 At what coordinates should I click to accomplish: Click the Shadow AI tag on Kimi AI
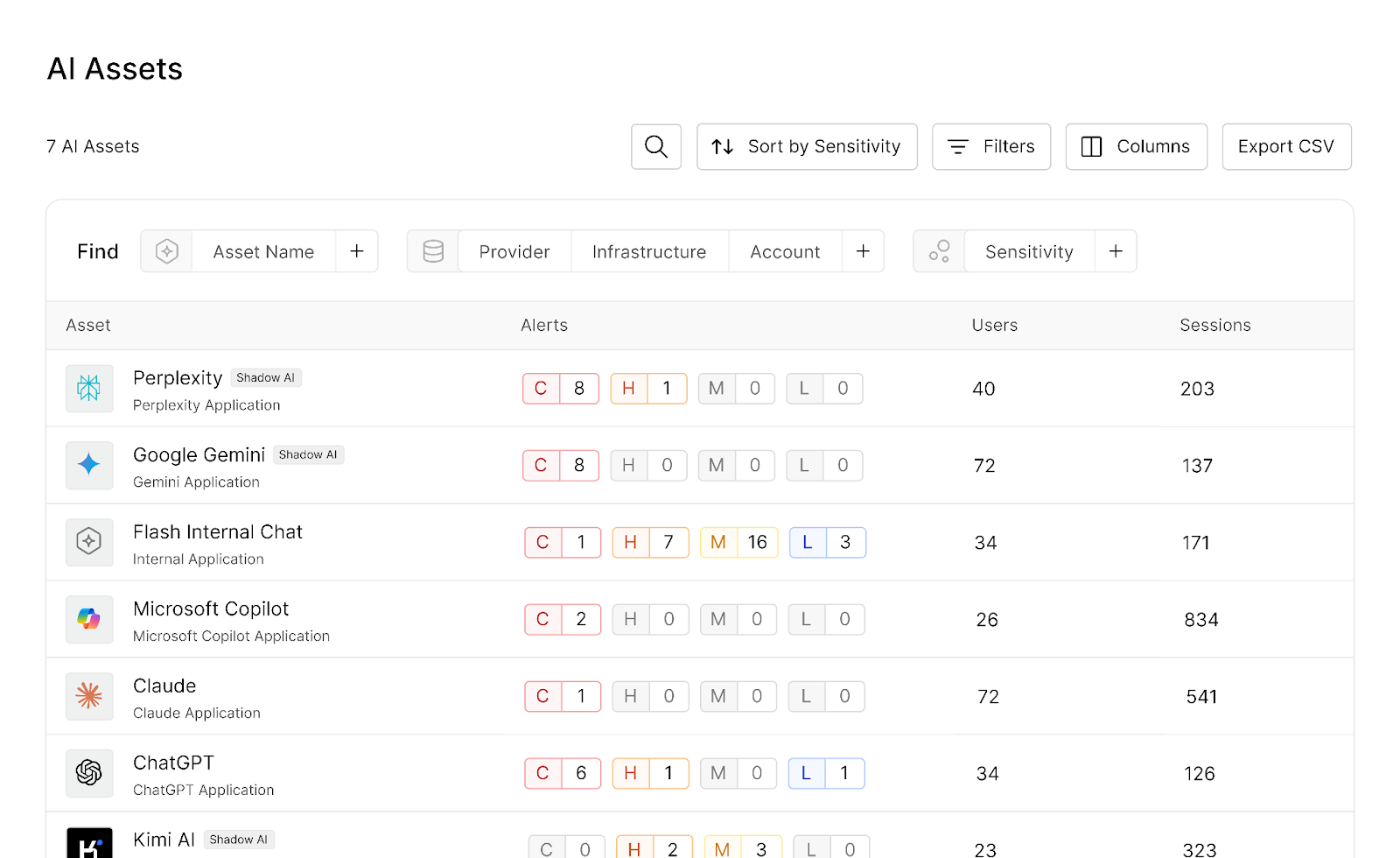tap(239, 840)
